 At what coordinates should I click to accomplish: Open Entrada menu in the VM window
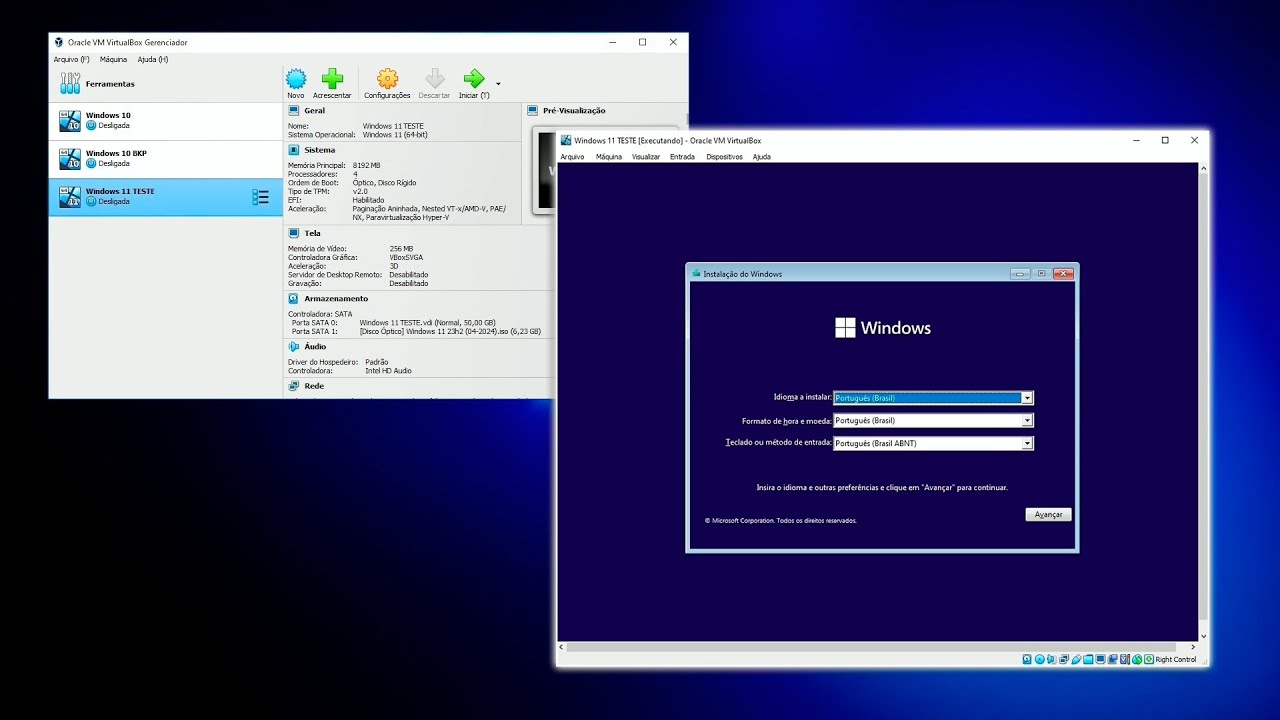(682, 156)
